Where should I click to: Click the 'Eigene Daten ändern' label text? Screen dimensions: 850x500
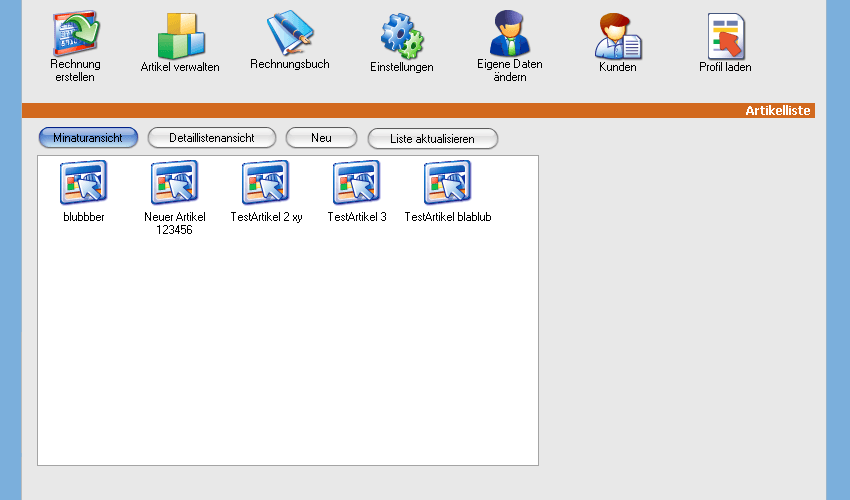tap(510, 70)
